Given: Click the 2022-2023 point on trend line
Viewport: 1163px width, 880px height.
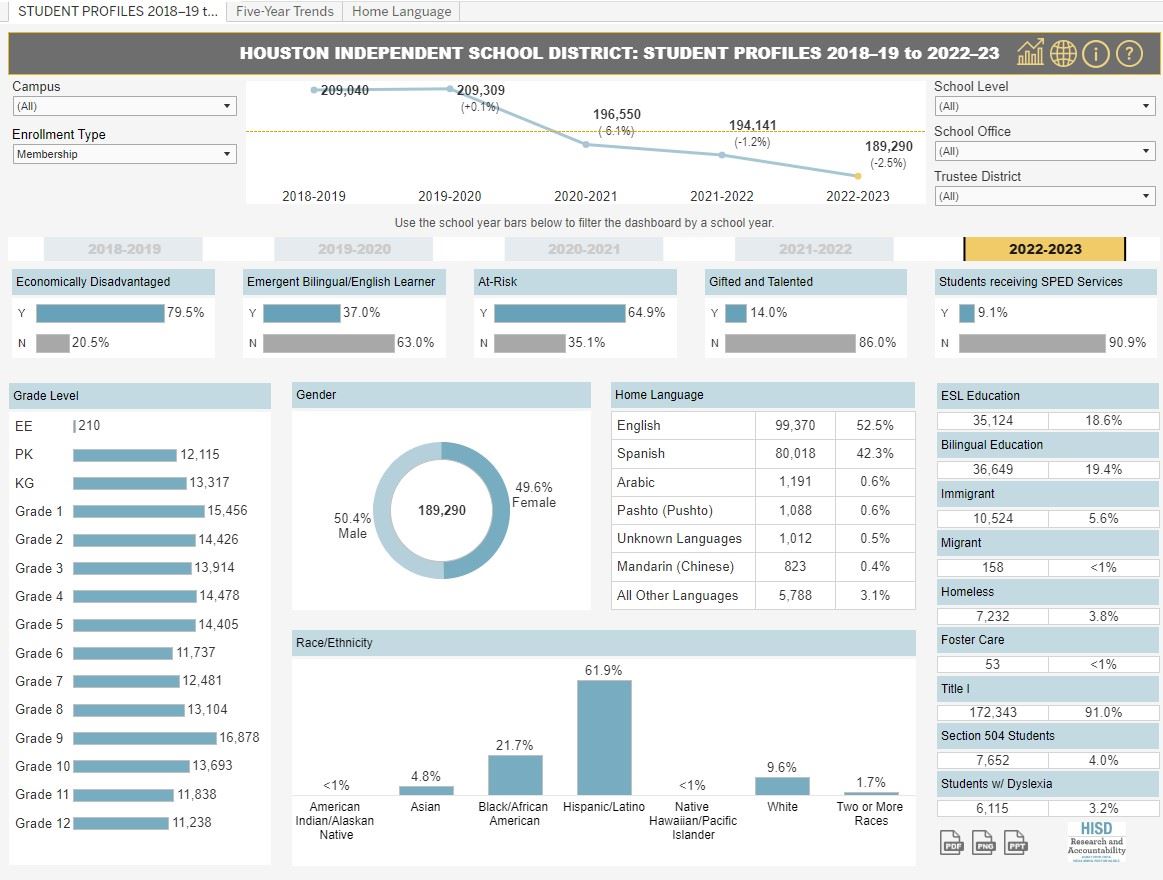Looking at the screenshot, I should tap(857, 176).
